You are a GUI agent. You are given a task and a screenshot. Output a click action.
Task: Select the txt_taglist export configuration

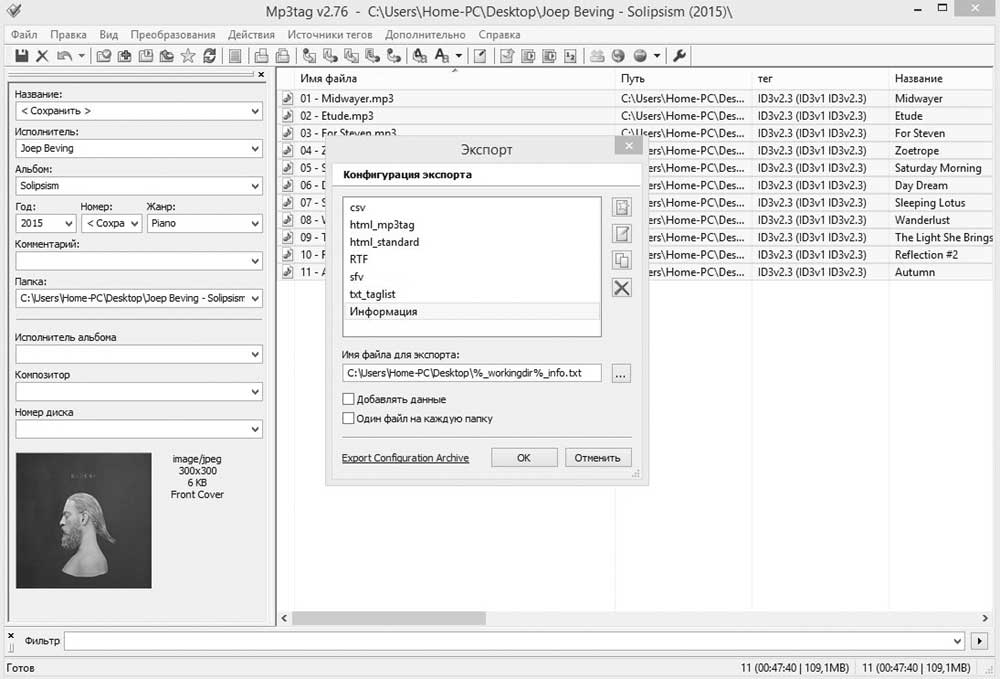pyautogui.click(x=471, y=294)
